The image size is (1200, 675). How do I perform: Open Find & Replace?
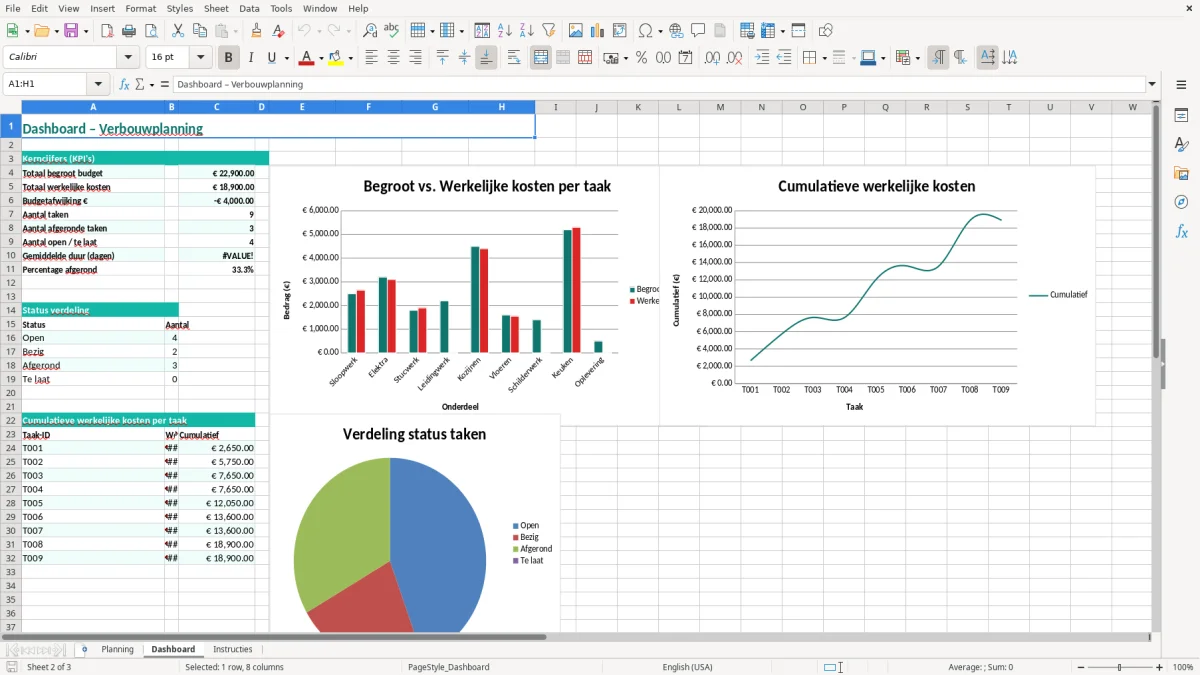(370, 31)
